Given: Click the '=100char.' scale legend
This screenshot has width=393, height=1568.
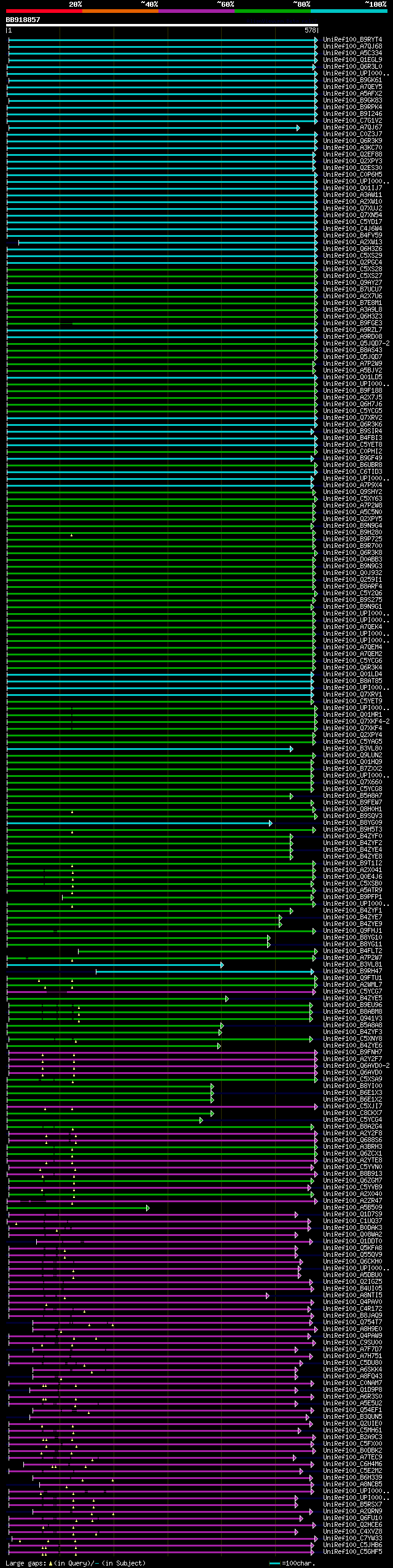Looking at the screenshot, I should [x=298, y=1563].
